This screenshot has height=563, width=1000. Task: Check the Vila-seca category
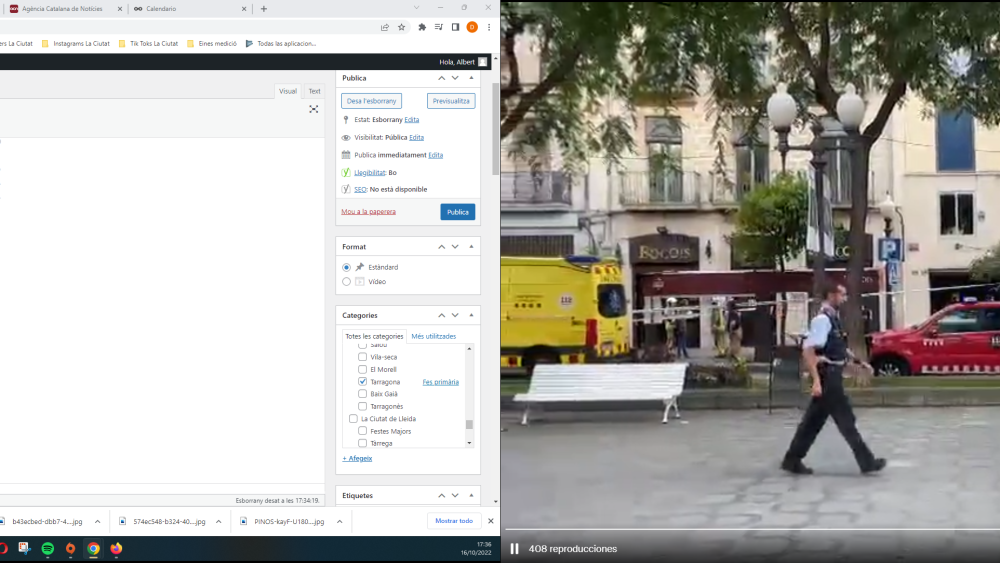click(x=362, y=357)
